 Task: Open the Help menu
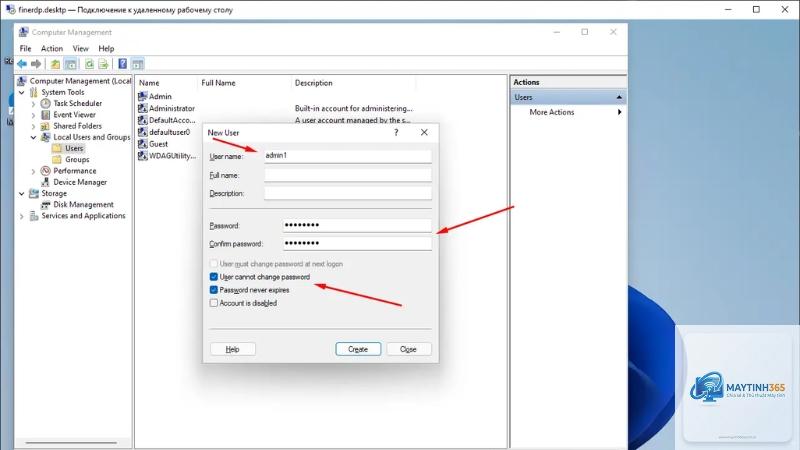tap(106, 48)
